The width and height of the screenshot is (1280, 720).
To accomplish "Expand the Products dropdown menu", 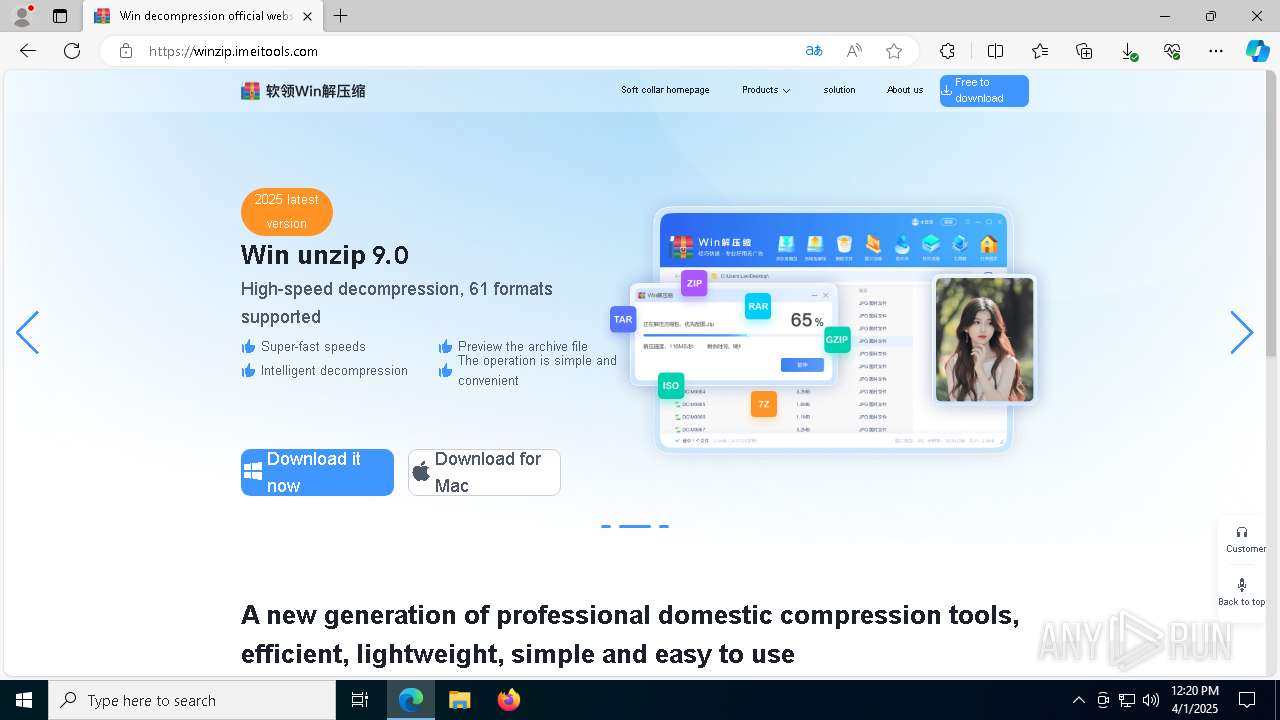I will click(766, 90).
